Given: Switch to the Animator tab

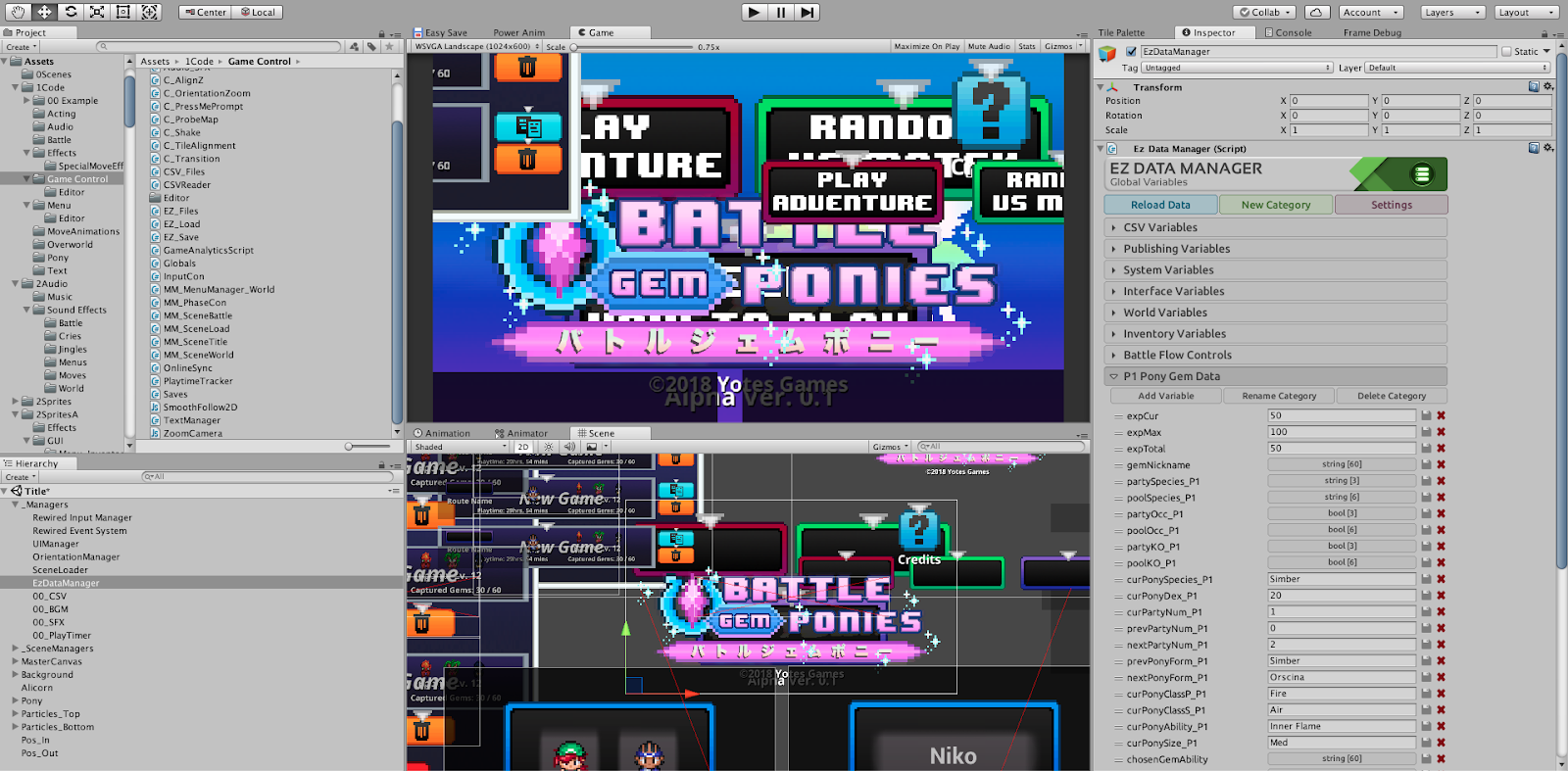Looking at the screenshot, I should pos(521,433).
